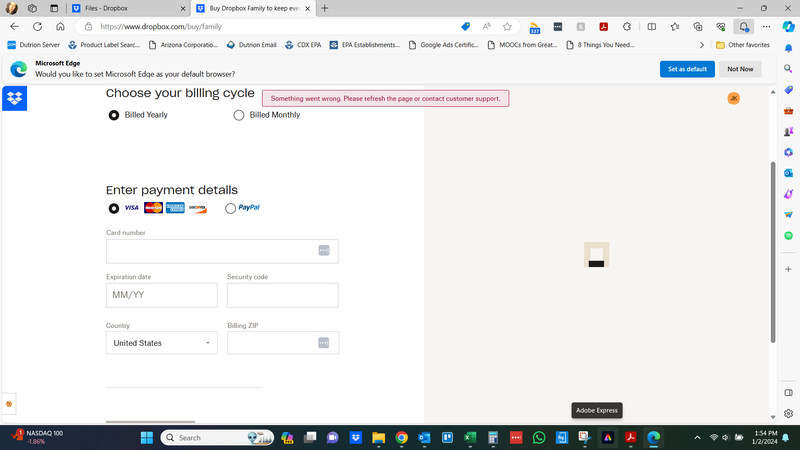Image resolution: width=800 pixels, height=450 pixels.
Task: Open Product Label Searc... bookmark
Action: tap(104, 45)
